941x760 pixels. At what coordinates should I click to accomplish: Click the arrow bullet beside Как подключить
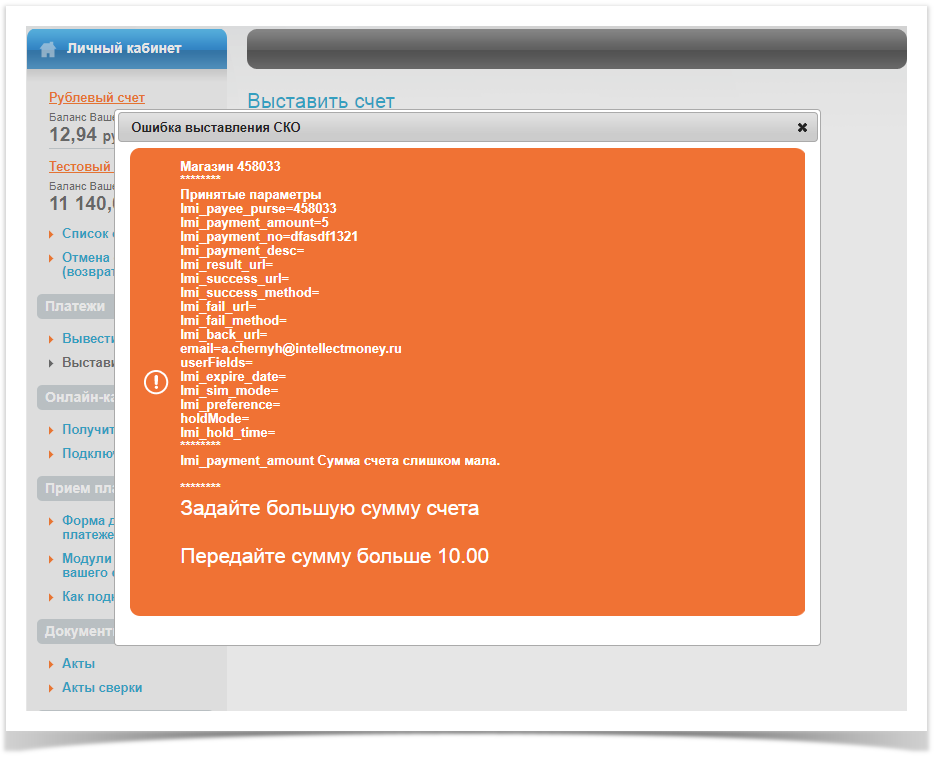click(x=52, y=598)
